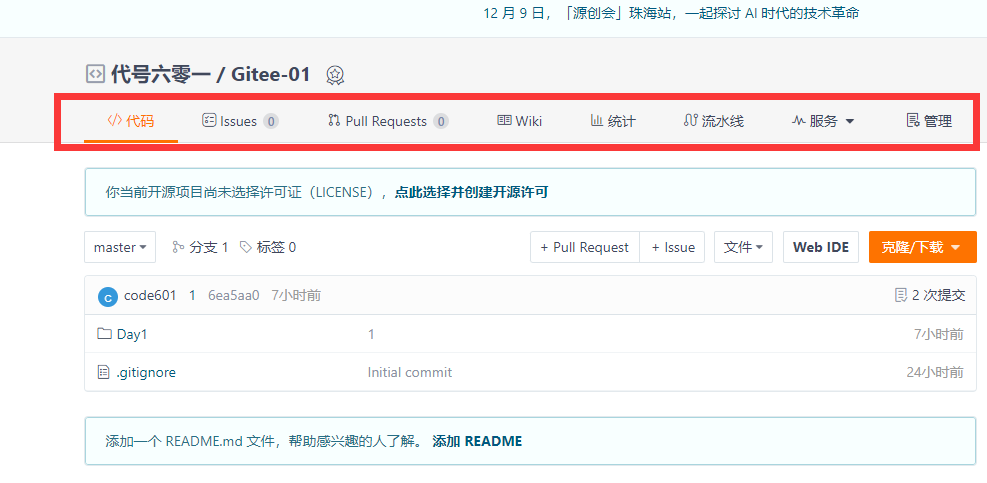Open the Issues tab
The height and width of the screenshot is (483, 987).
click(x=240, y=121)
